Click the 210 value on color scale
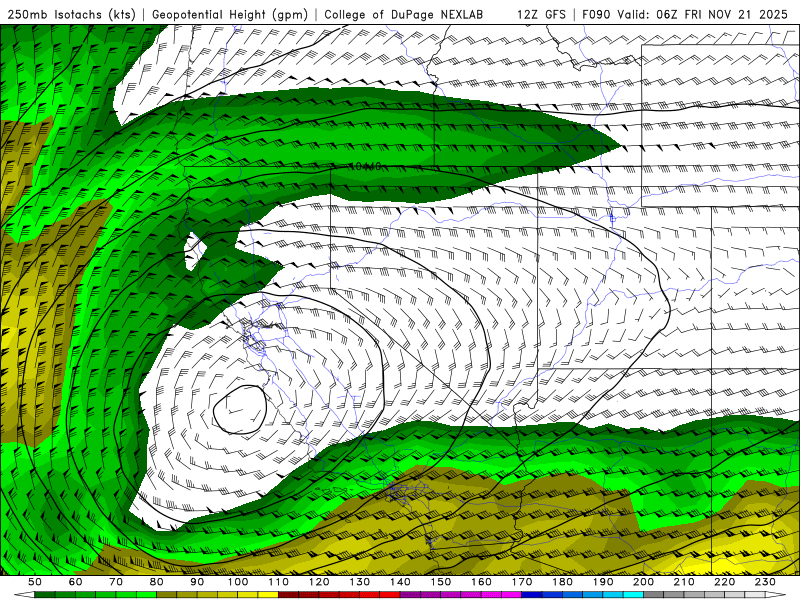The height and width of the screenshot is (600, 800). (684, 582)
